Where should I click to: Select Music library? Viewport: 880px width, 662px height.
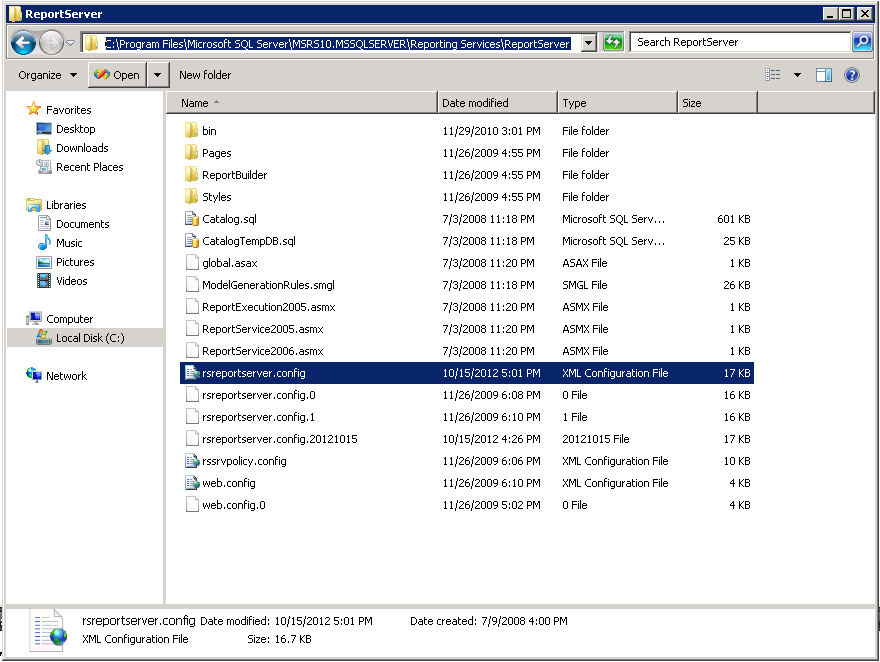69,243
